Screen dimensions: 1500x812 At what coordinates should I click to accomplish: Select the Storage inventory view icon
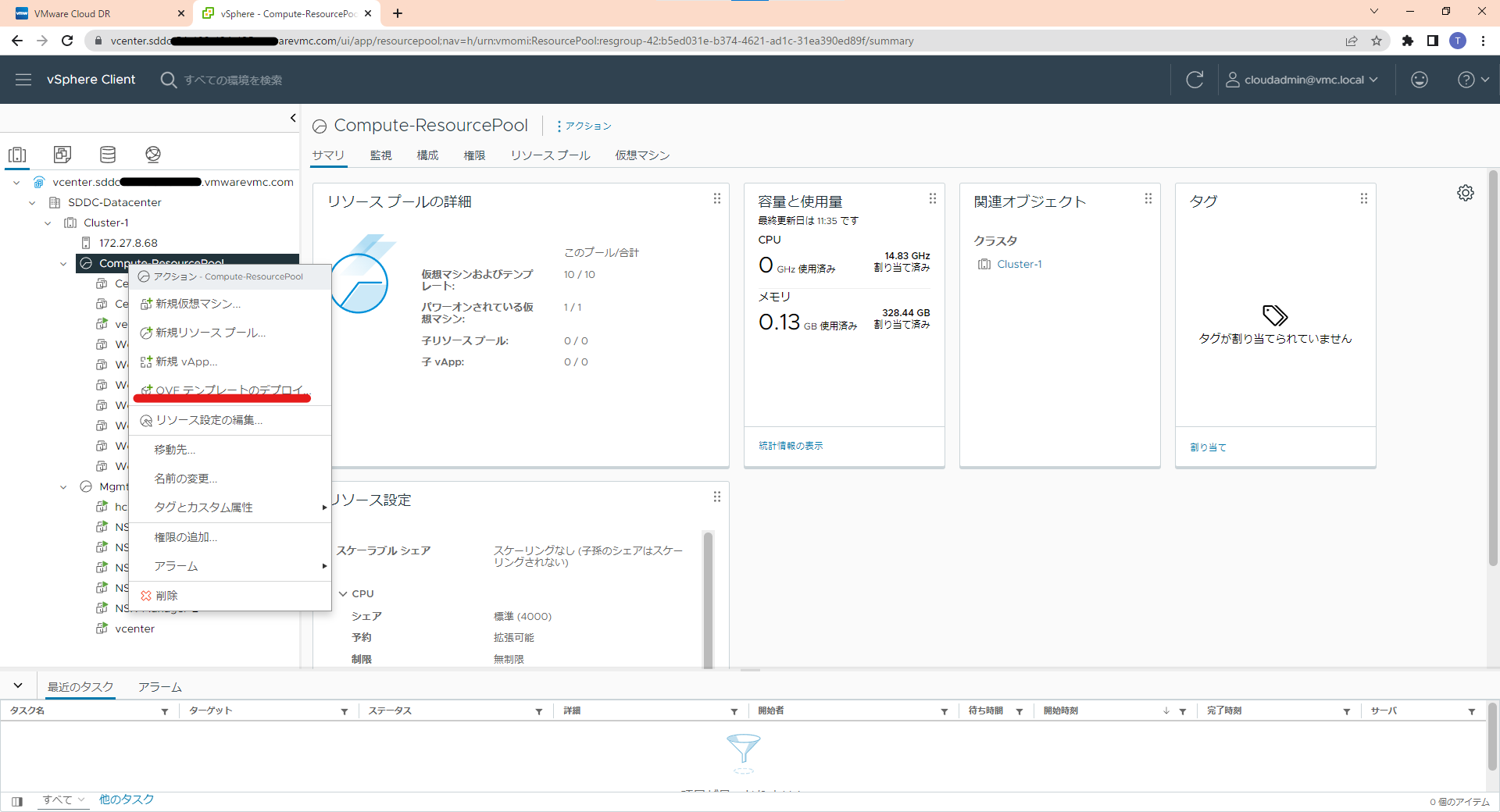(x=108, y=155)
